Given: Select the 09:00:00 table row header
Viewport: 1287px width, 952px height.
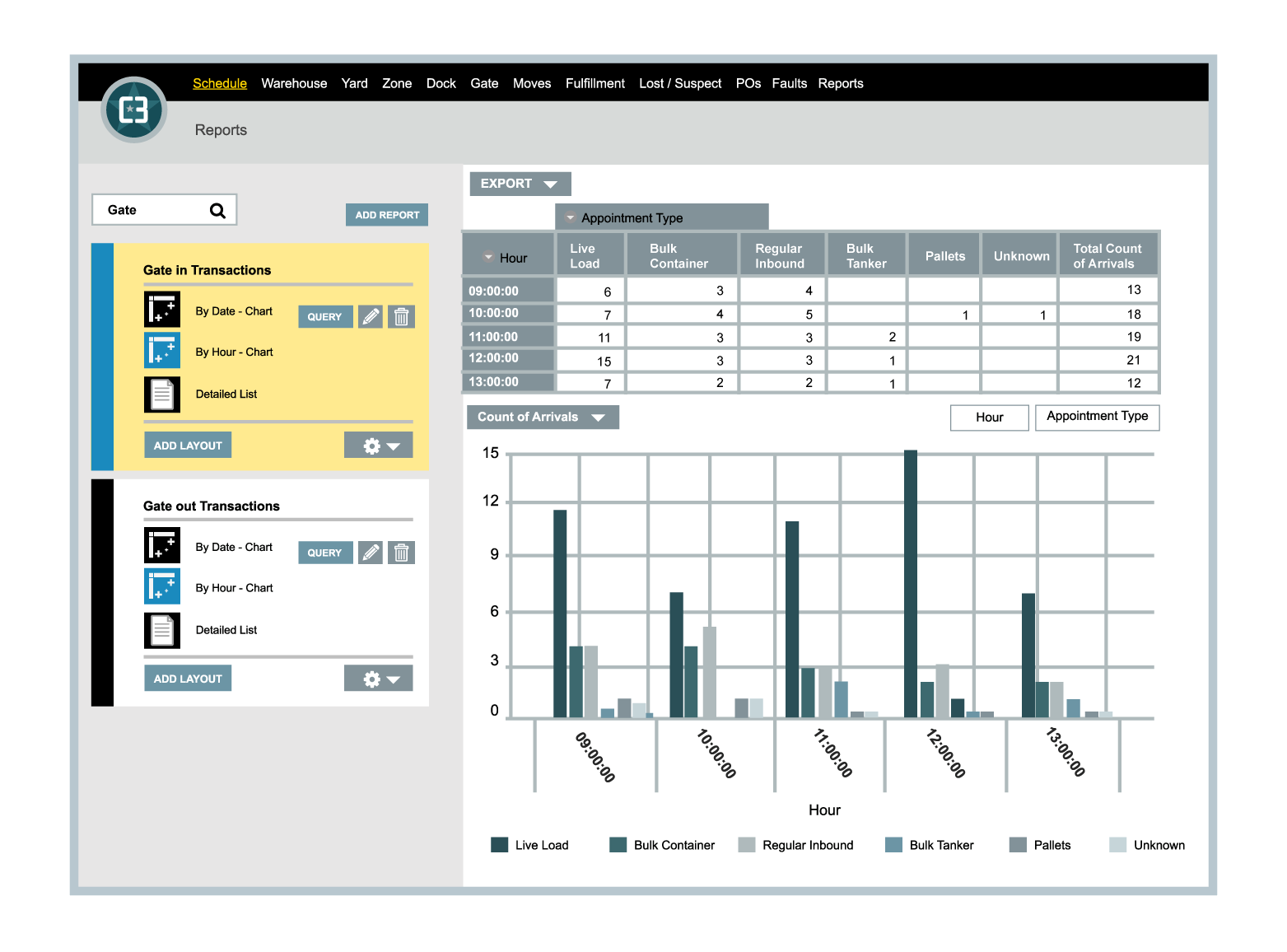Looking at the screenshot, I should [x=508, y=291].
